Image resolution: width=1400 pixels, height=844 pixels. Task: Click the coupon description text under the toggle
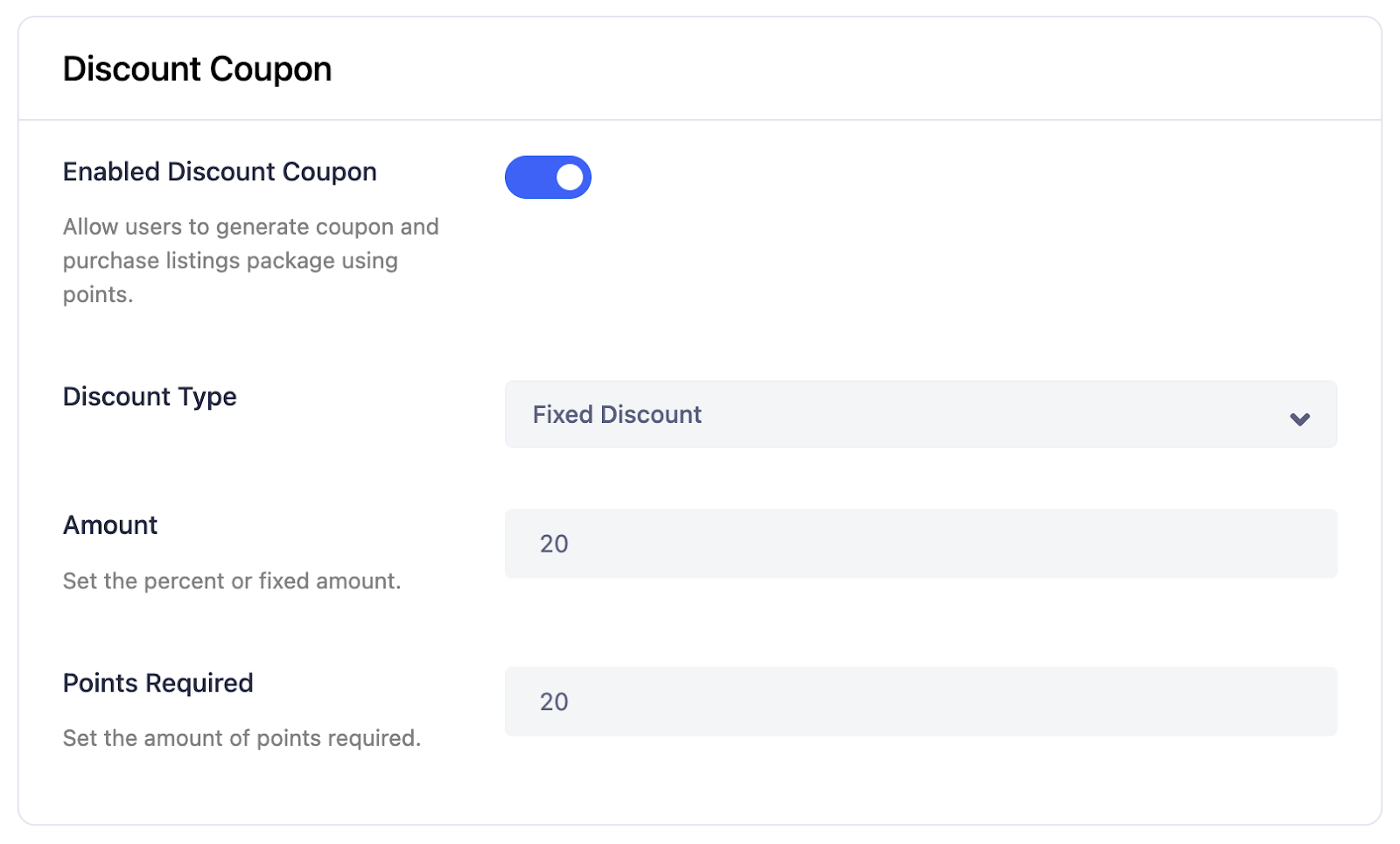(250, 260)
